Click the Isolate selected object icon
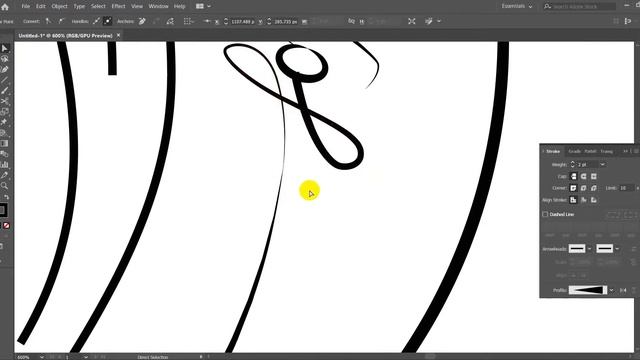This screenshot has height=360, width=640. coord(412,21)
